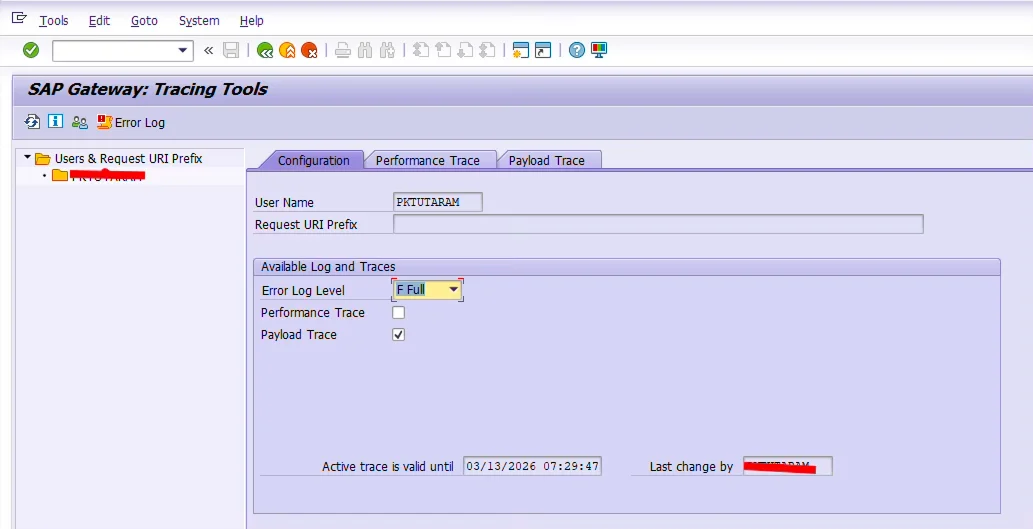Open the SAP menu icon beside Tools

pos(18,18)
